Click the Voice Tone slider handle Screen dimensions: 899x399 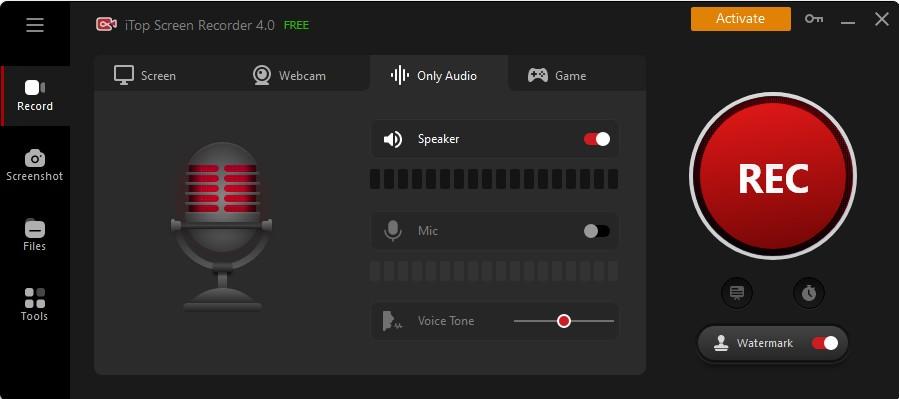(x=564, y=321)
